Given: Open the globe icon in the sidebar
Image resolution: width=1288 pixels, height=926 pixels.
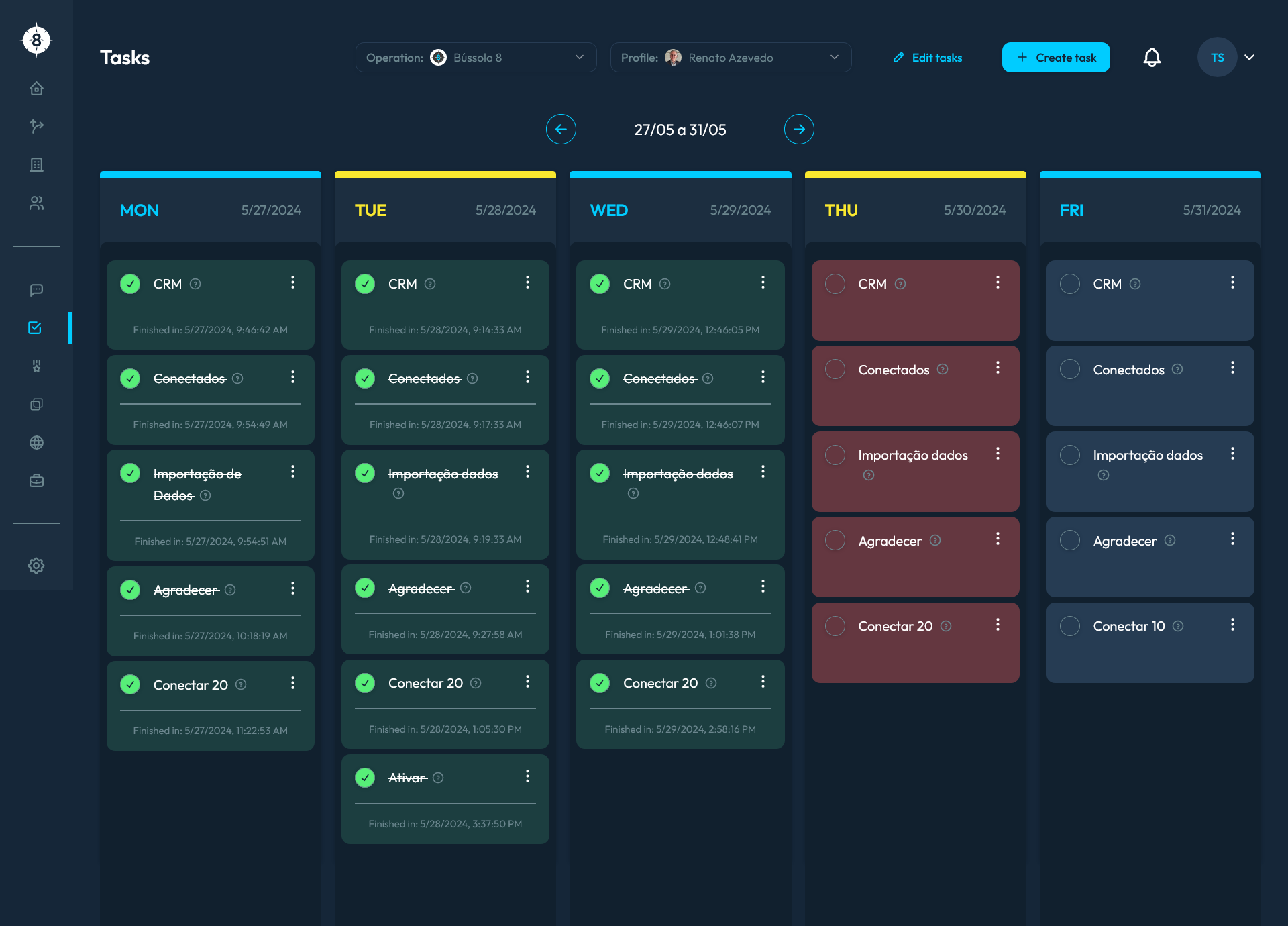Looking at the screenshot, I should (x=36, y=442).
